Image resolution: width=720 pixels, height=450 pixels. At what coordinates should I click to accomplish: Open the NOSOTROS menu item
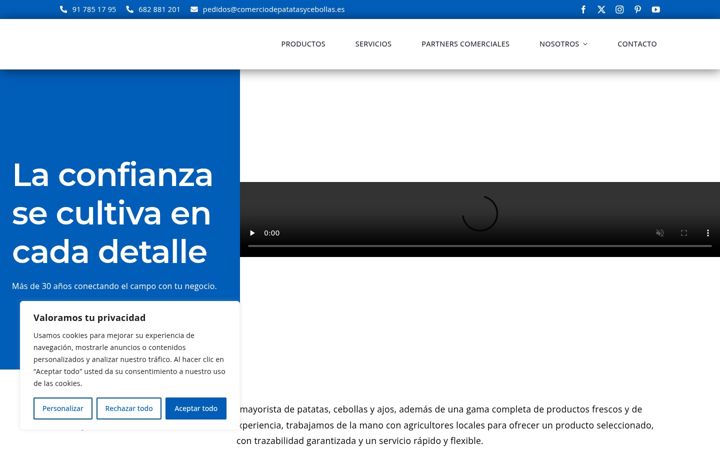(559, 44)
